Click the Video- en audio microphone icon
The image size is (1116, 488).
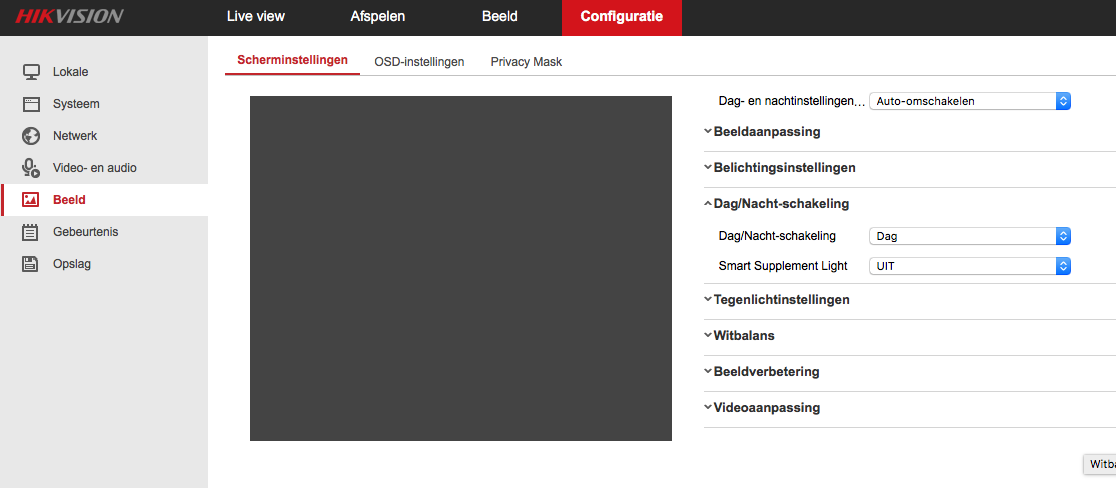point(31,168)
